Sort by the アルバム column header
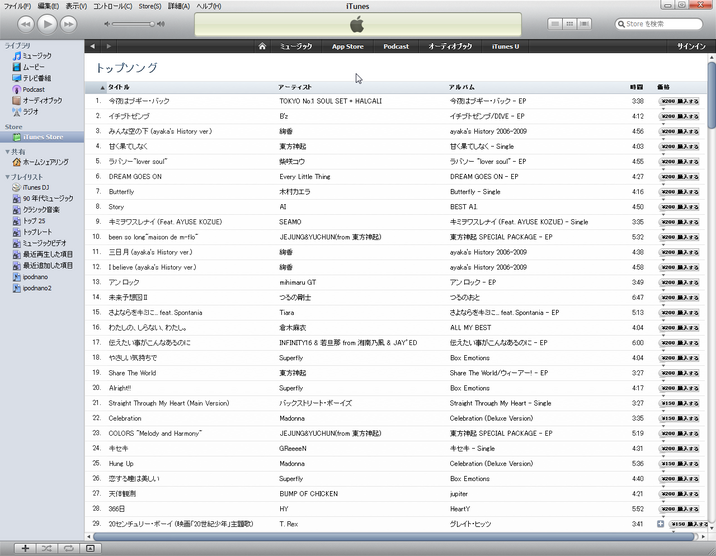This screenshot has width=716, height=556. click(x=462, y=87)
